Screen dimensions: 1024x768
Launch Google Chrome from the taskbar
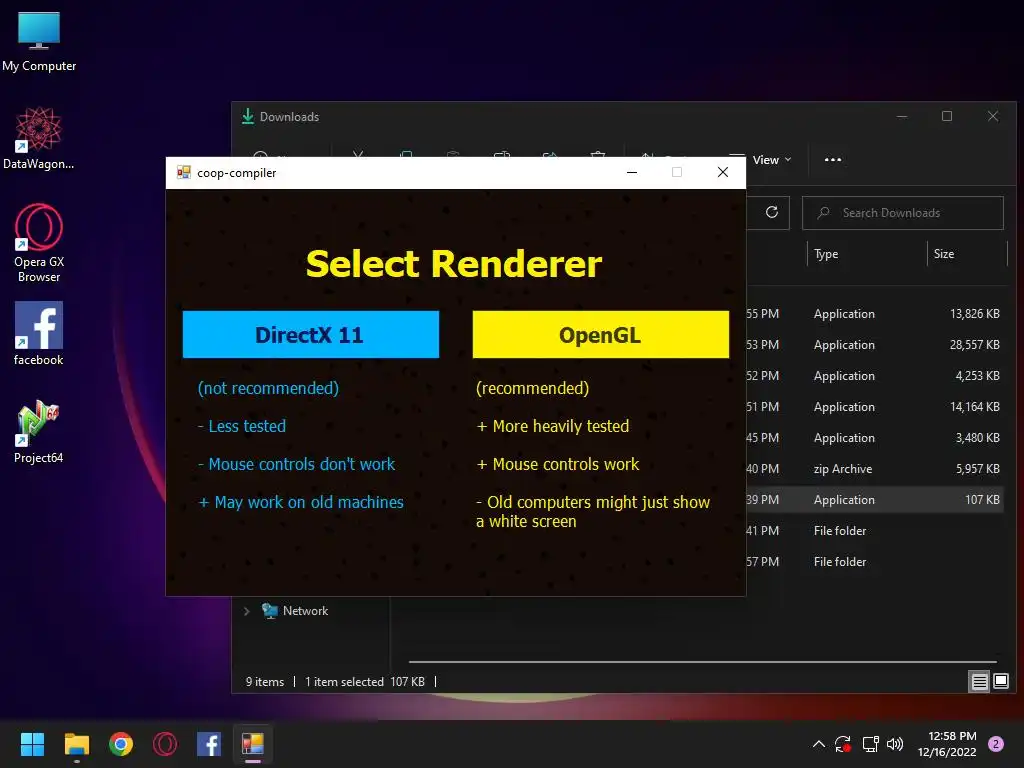(121, 744)
